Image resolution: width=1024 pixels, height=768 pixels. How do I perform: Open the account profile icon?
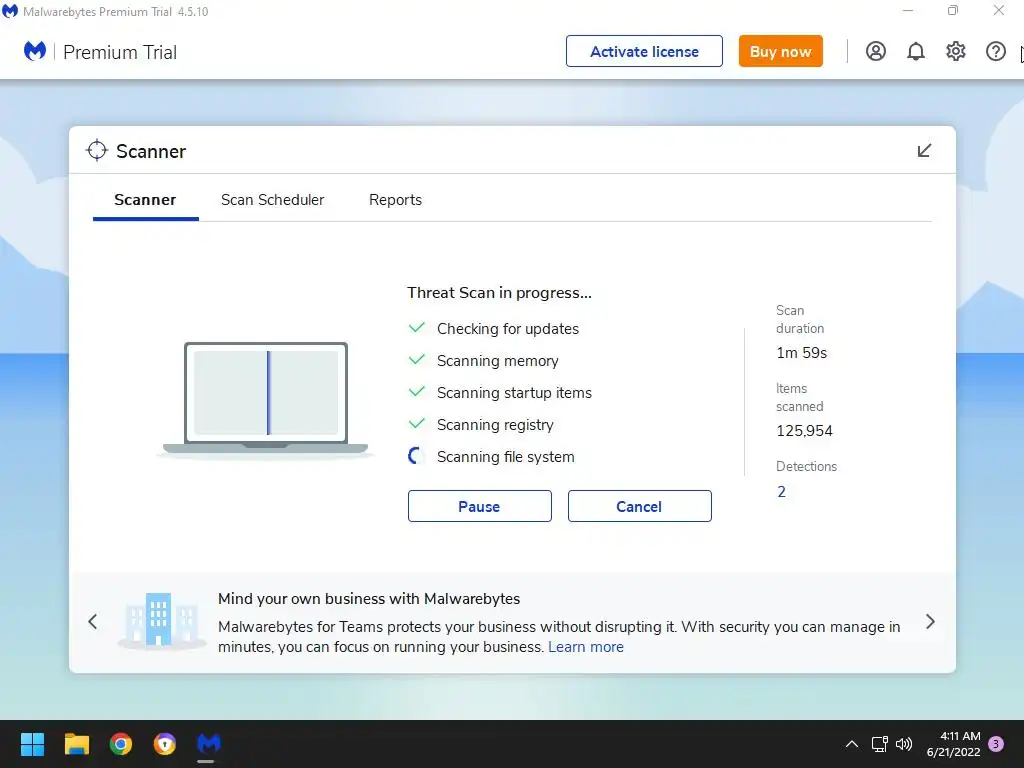tap(876, 51)
